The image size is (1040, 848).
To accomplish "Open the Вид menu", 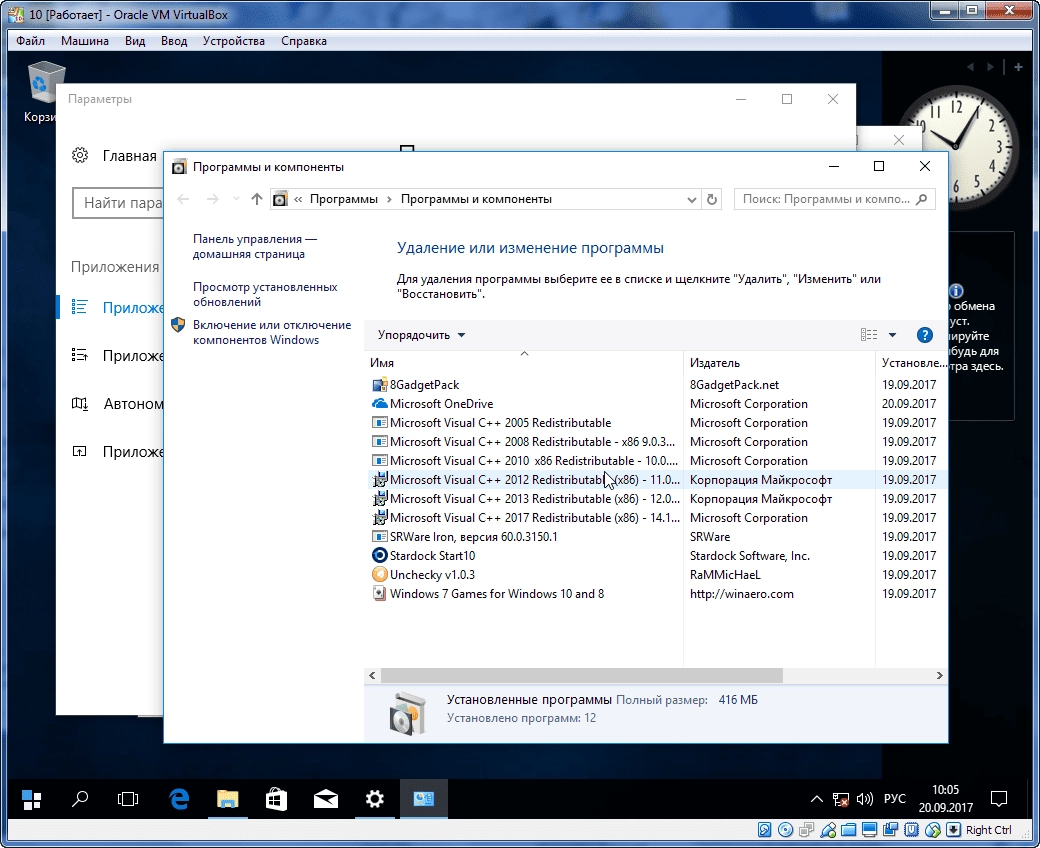I will (135, 40).
